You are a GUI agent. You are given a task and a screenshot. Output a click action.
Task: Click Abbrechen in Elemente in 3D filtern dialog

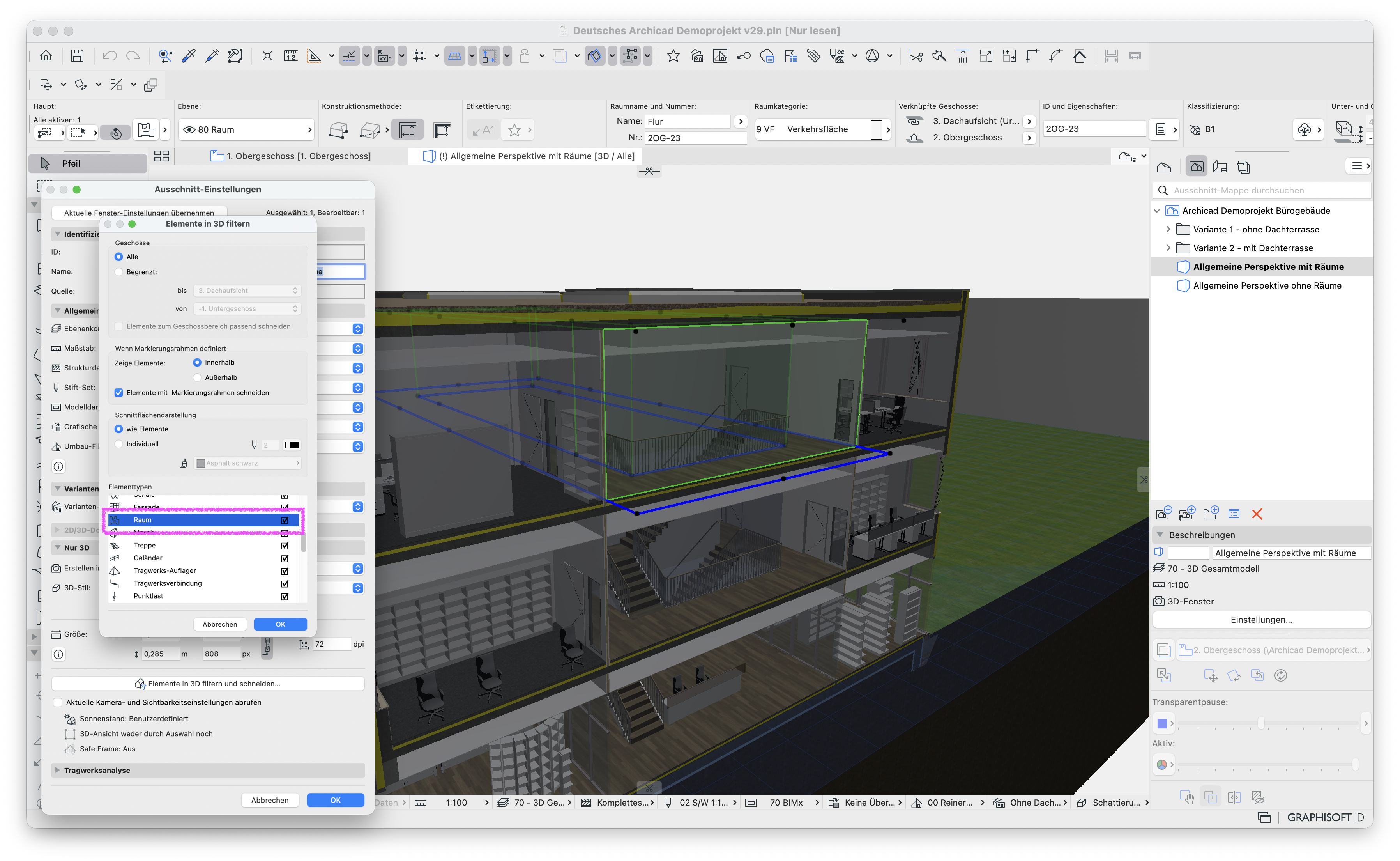(220, 624)
